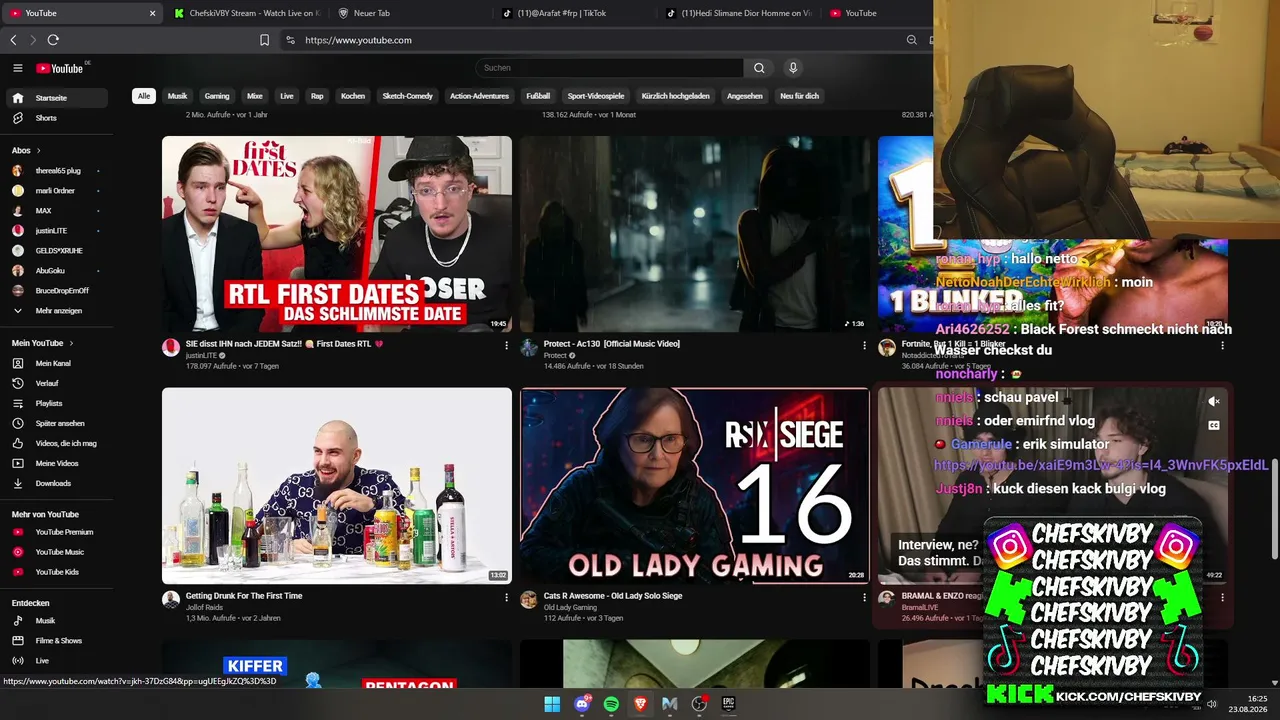The height and width of the screenshot is (720, 1280).
Task: Select the Mixe filter chip
Action: [x=255, y=96]
